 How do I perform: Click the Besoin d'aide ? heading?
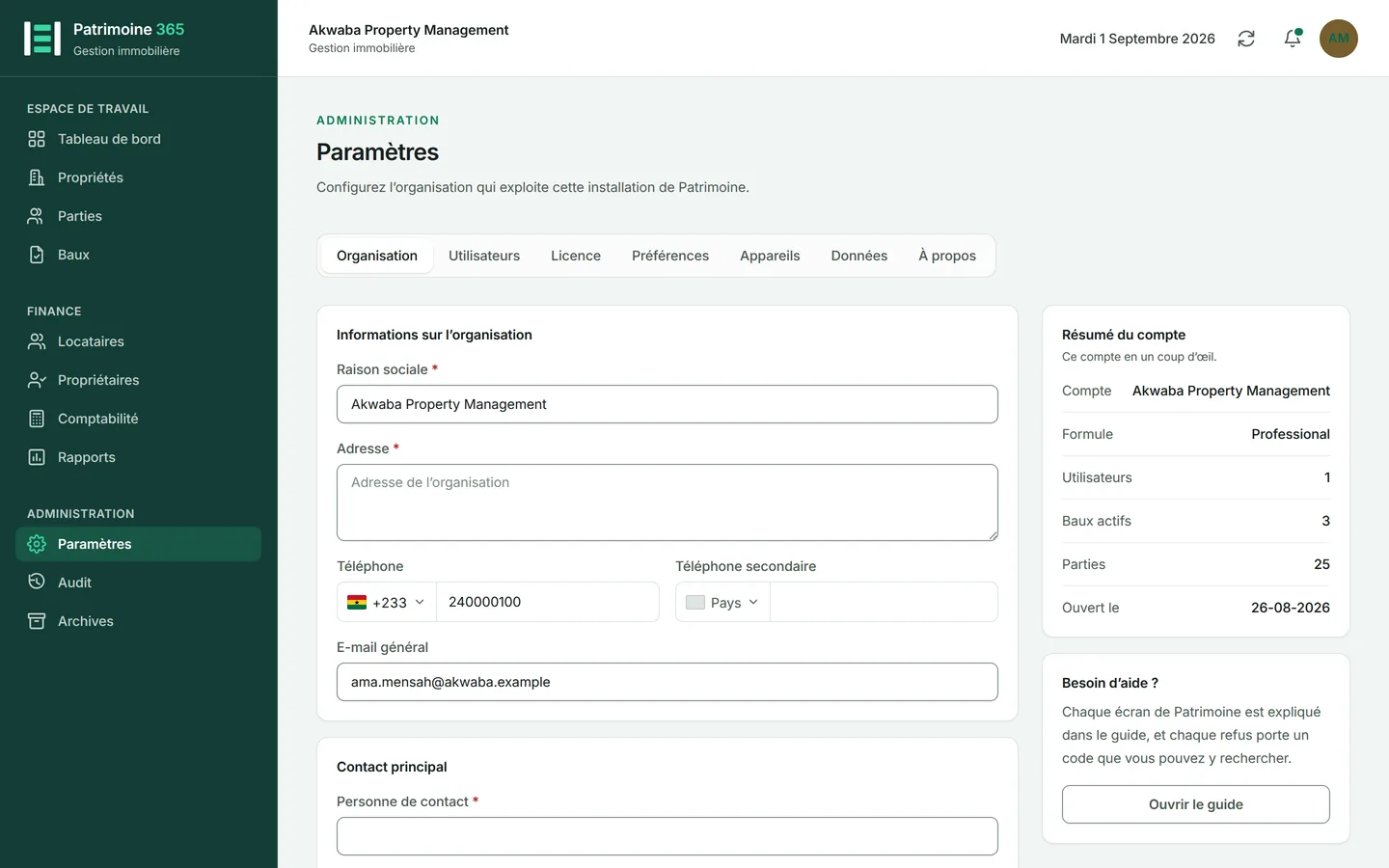tap(1110, 683)
